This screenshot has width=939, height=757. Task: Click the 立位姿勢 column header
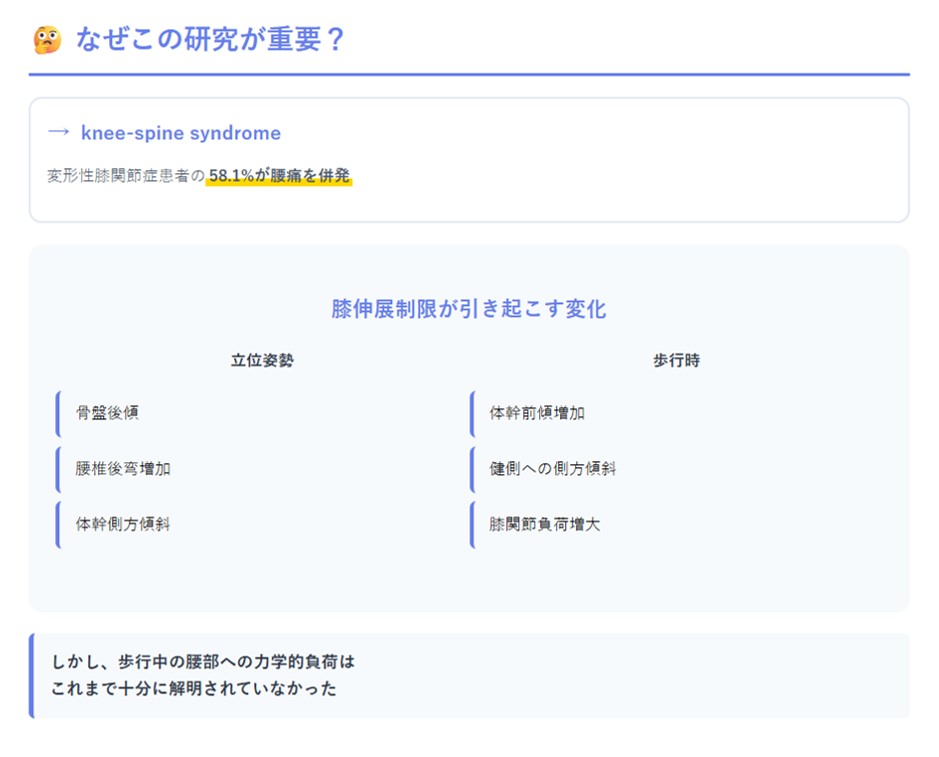(x=262, y=360)
